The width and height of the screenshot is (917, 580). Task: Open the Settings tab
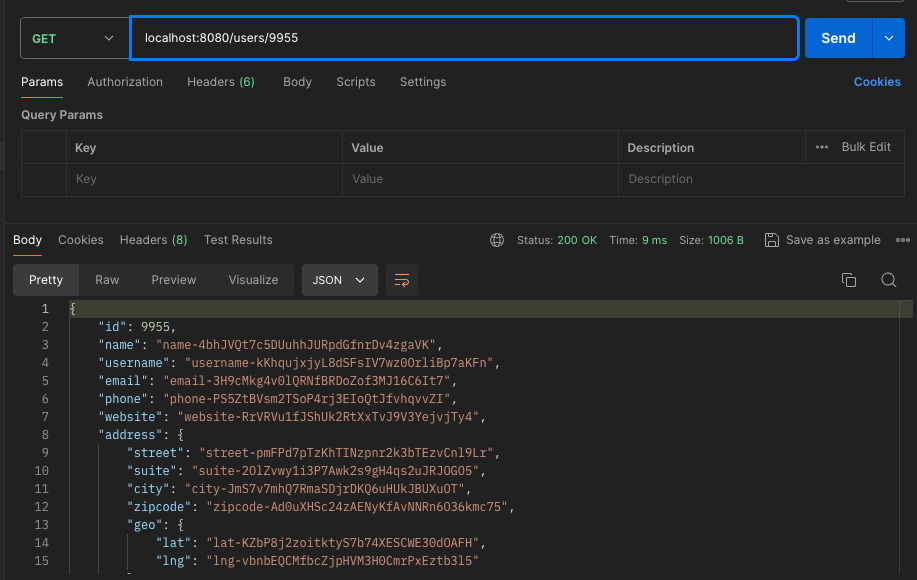[423, 82]
